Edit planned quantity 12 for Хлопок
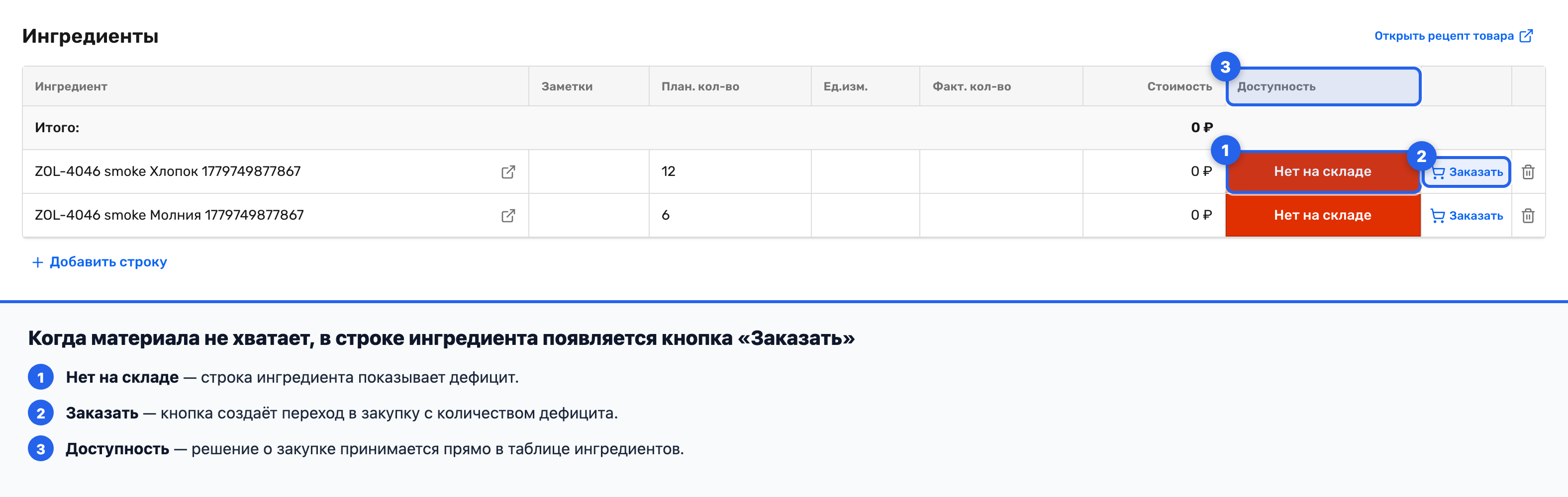This screenshot has width=1568, height=497. 730,171
